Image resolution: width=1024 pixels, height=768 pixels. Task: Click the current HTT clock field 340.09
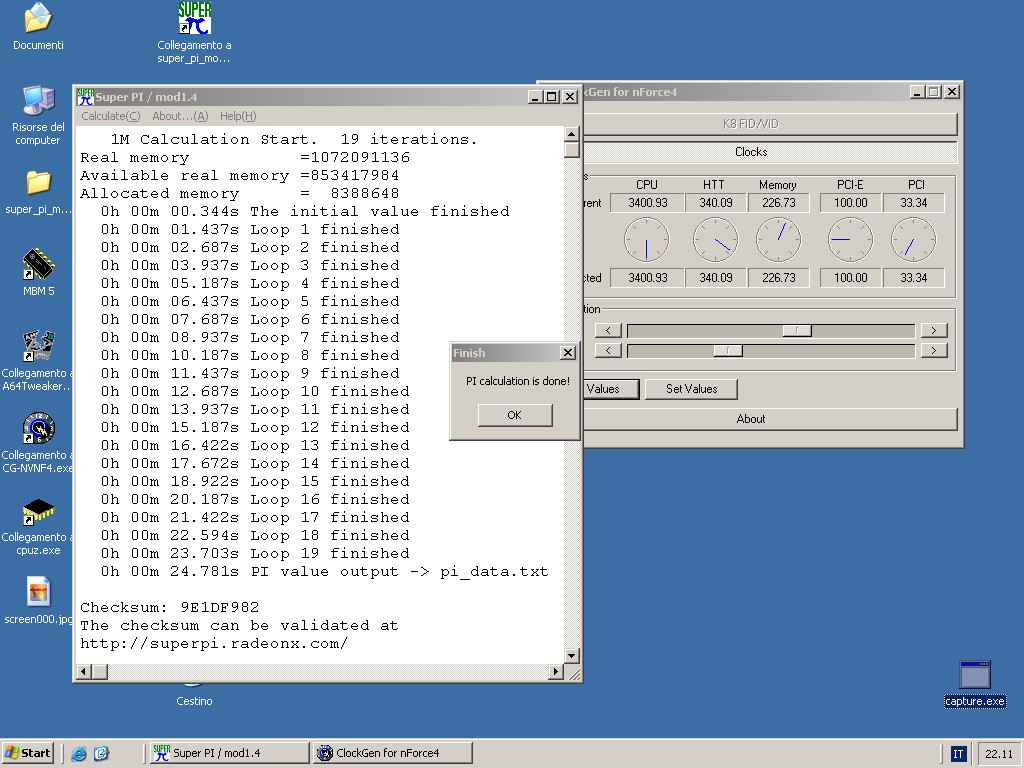tap(716, 203)
